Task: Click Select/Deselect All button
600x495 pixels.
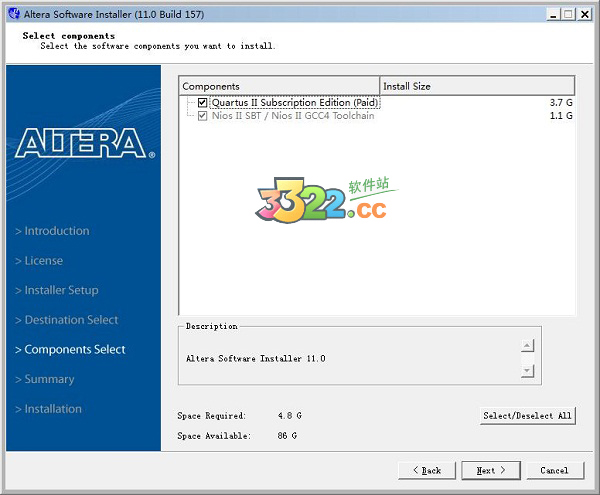Action: coord(527,416)
